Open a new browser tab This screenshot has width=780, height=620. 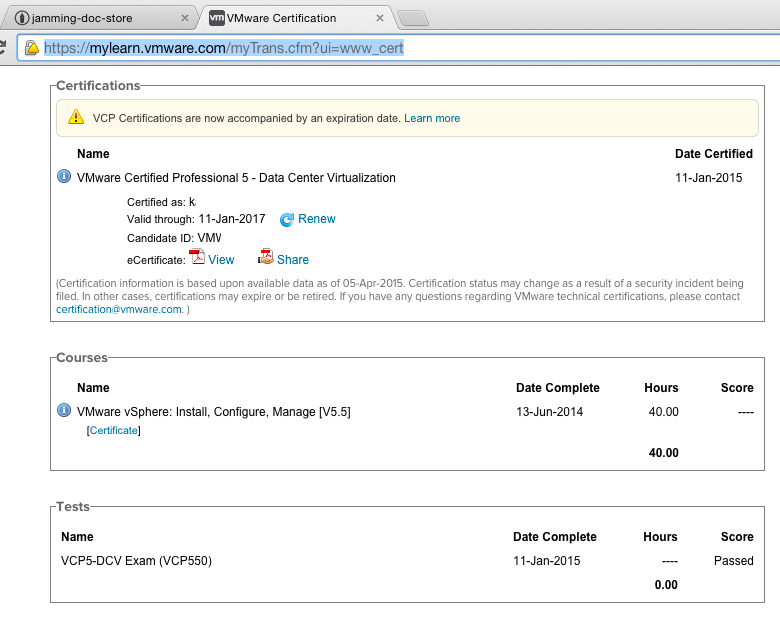pyautogui.click(x=413, y=18)
